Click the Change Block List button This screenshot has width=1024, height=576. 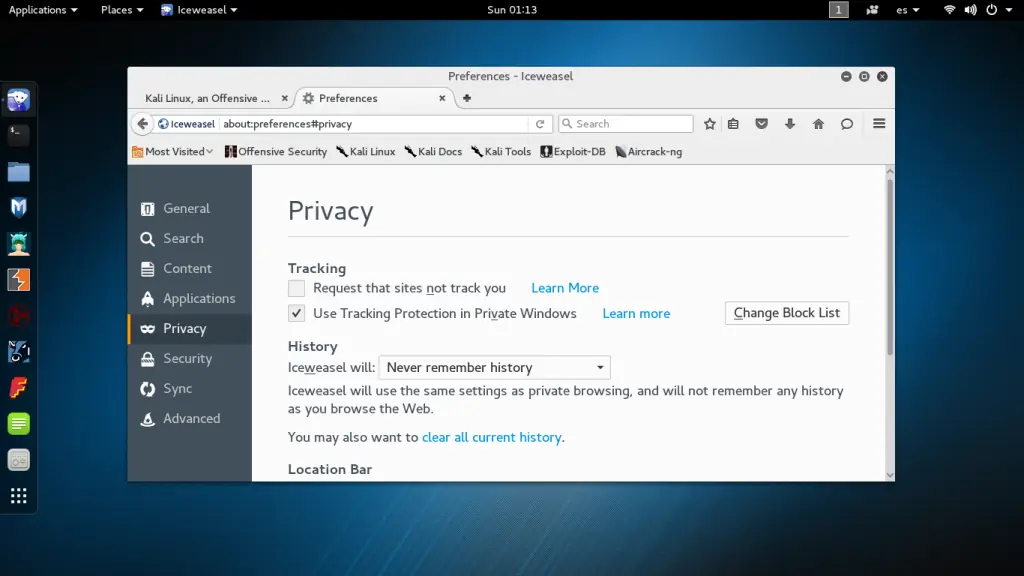pos(787,313)
